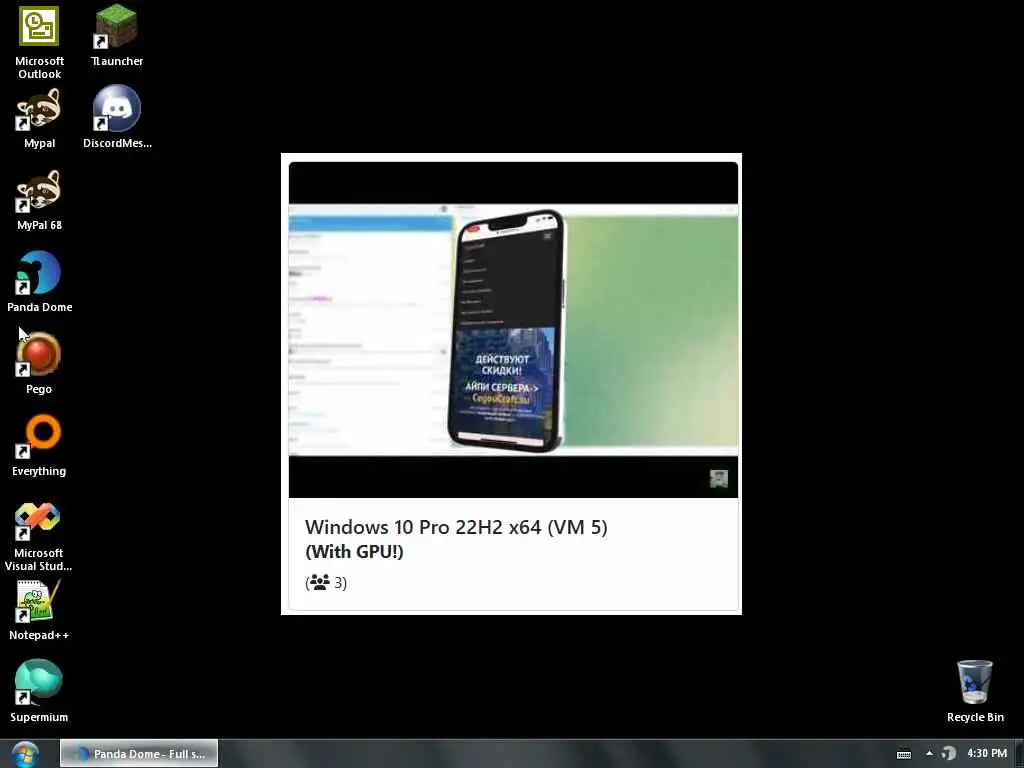Viewport: 1024px width, 768px height.
Task: Select the Supermium browser shortcut
Action: tap(39, 691)
